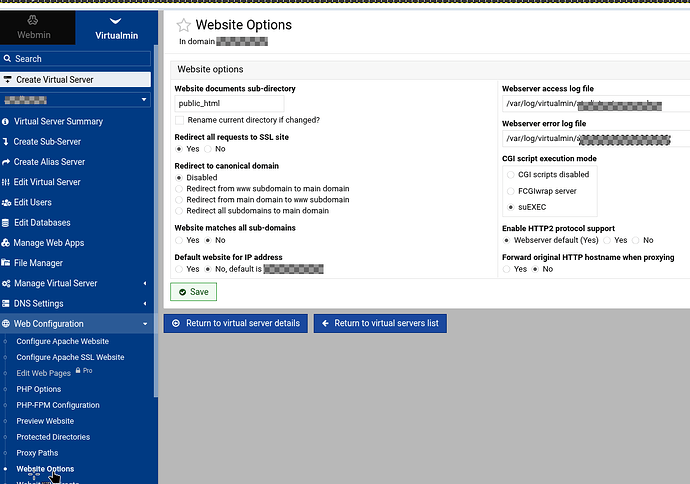Select Disabled for canonical domain redirect

click(x=179, y=178)
